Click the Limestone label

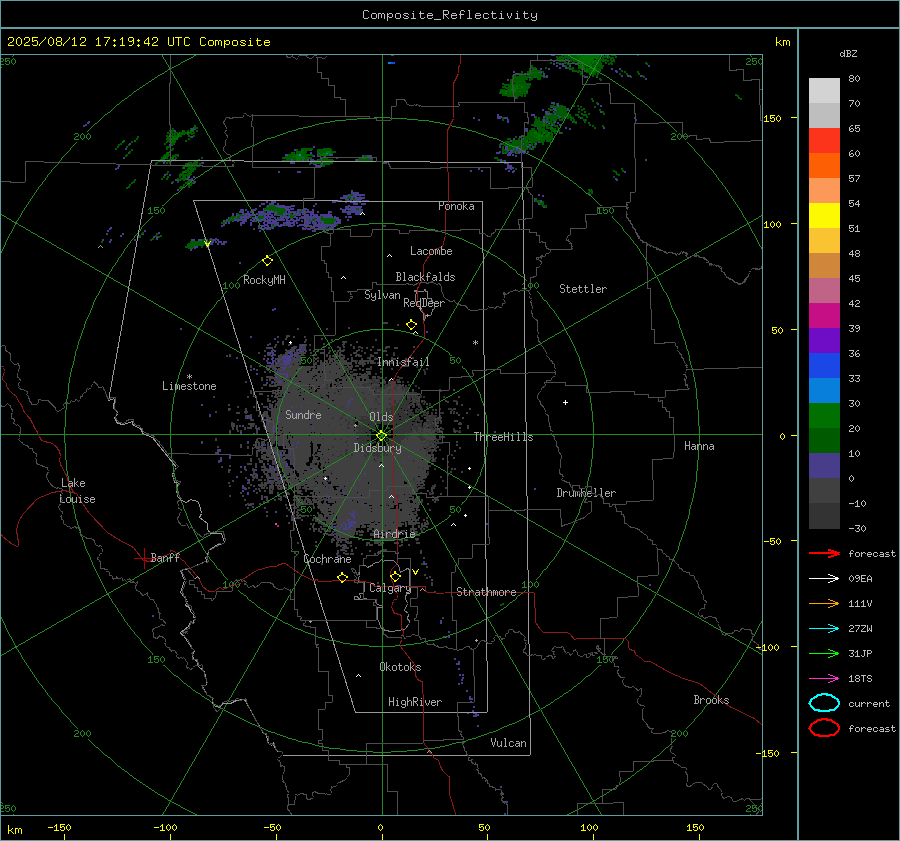(189, 386)
